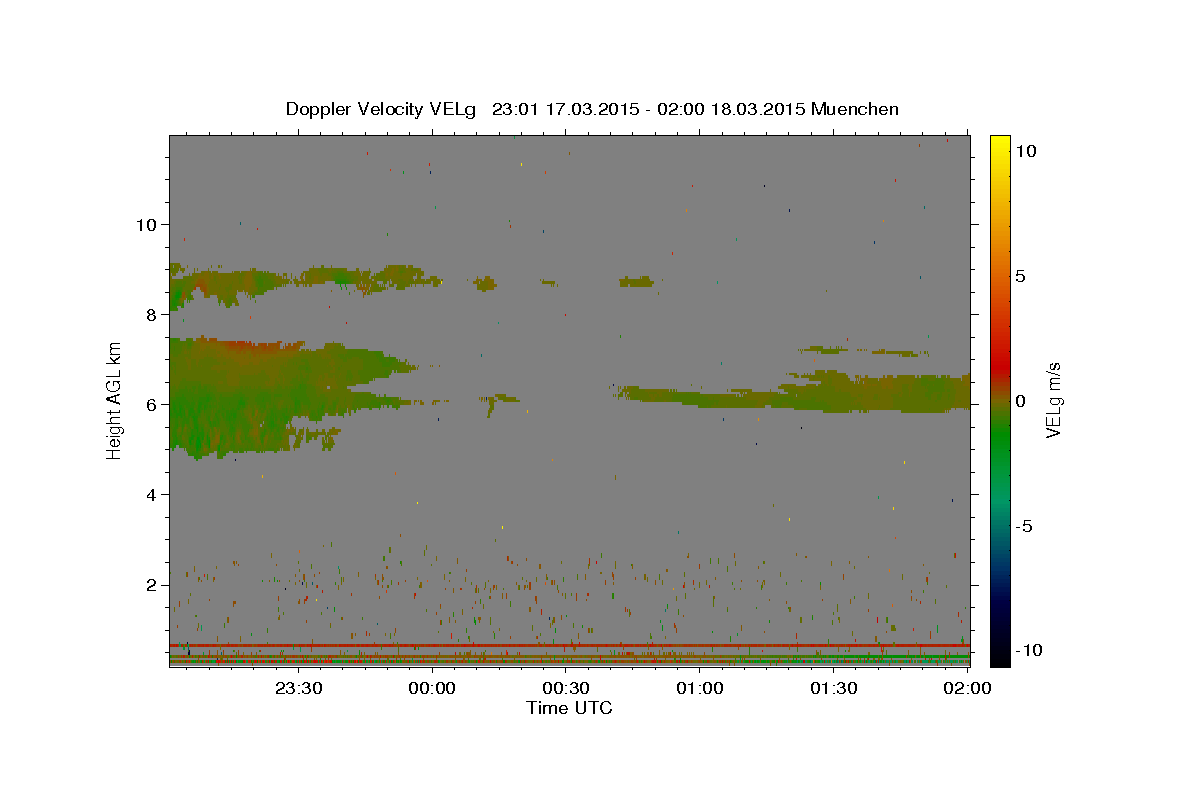
Task: Click the 02:00 time tick label
Action: click(x=967, y=688)
